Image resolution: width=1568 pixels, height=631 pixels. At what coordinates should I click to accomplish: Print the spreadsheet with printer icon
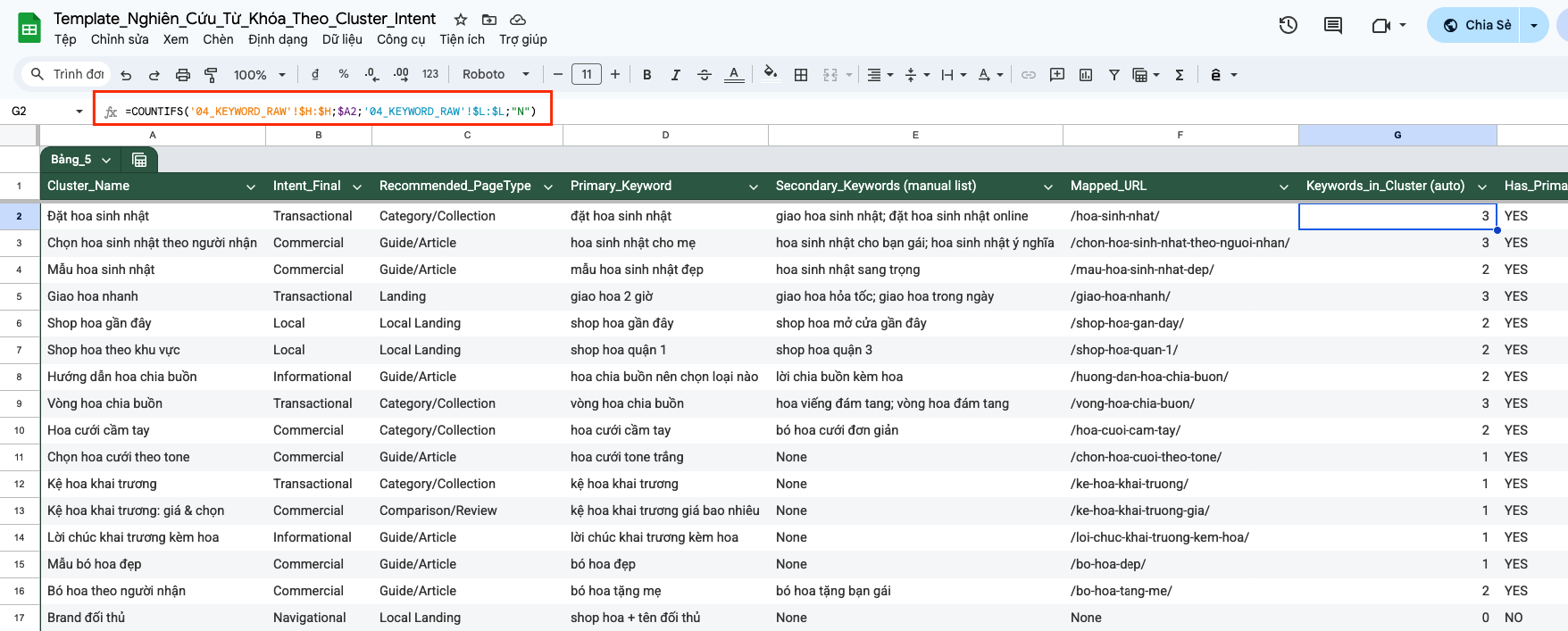[x=183, y=75]
